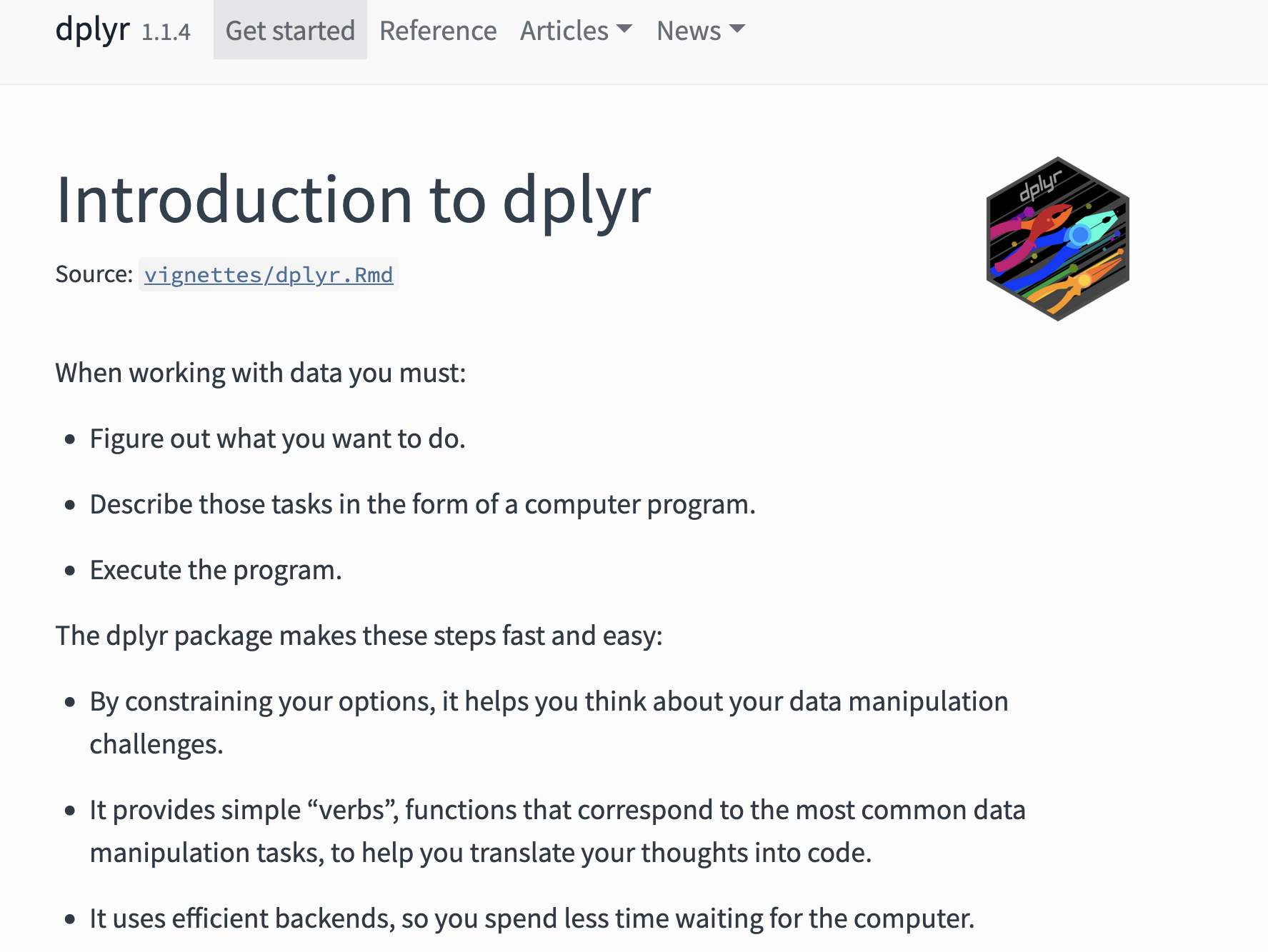Expand the Articles dropdown menu
The image size is (1268, 952).
tap(564, 31)
